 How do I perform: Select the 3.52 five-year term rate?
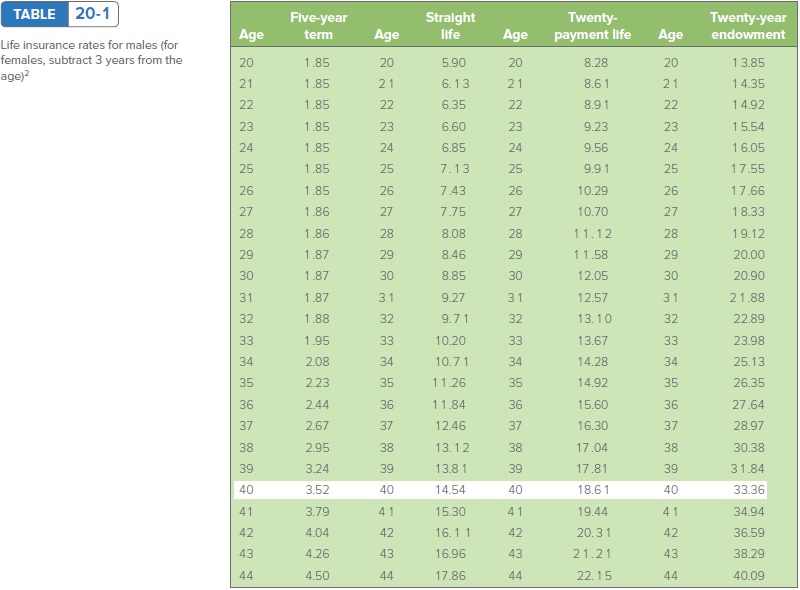317,490
